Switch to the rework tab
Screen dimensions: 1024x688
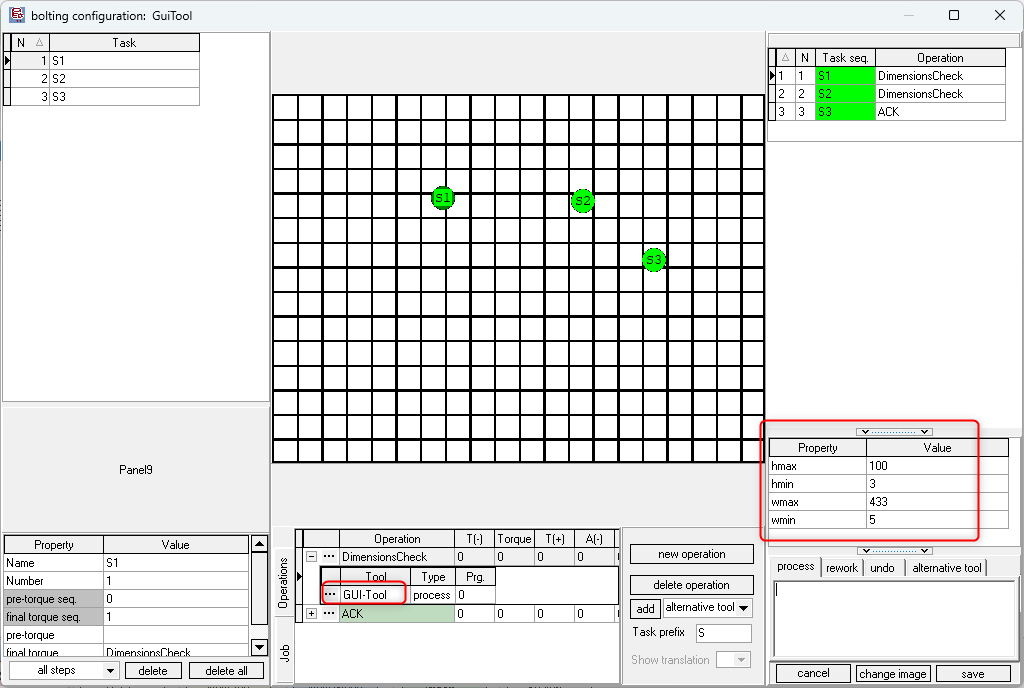click(841, 568)
